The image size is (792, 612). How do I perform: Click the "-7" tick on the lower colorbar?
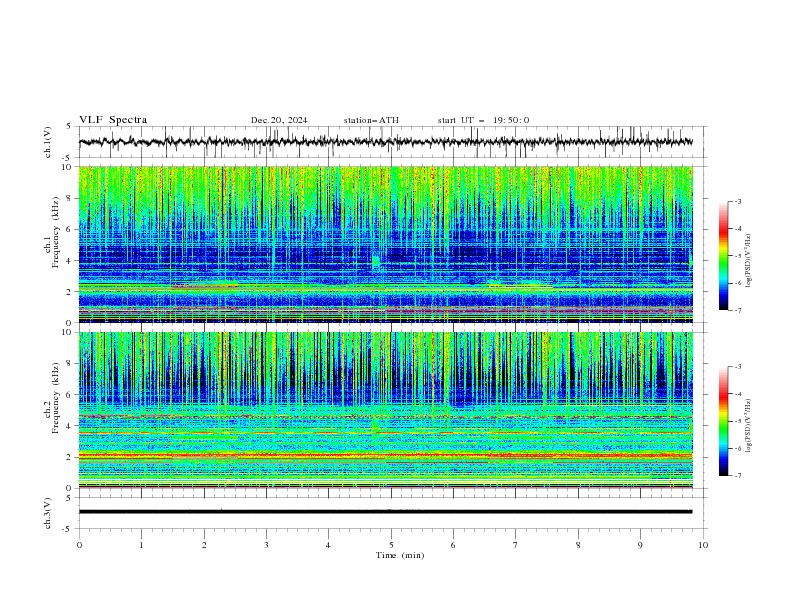click(737, 476)
